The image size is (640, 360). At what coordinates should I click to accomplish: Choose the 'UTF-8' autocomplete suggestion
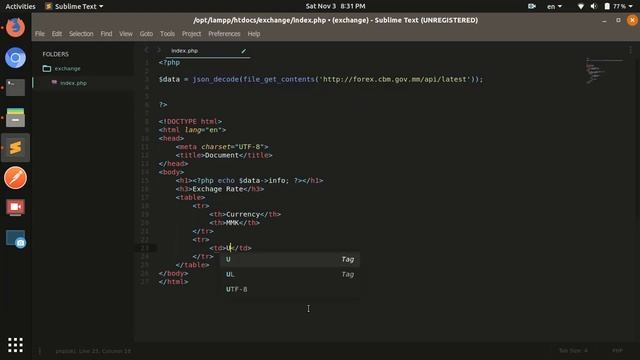(290, 289)
